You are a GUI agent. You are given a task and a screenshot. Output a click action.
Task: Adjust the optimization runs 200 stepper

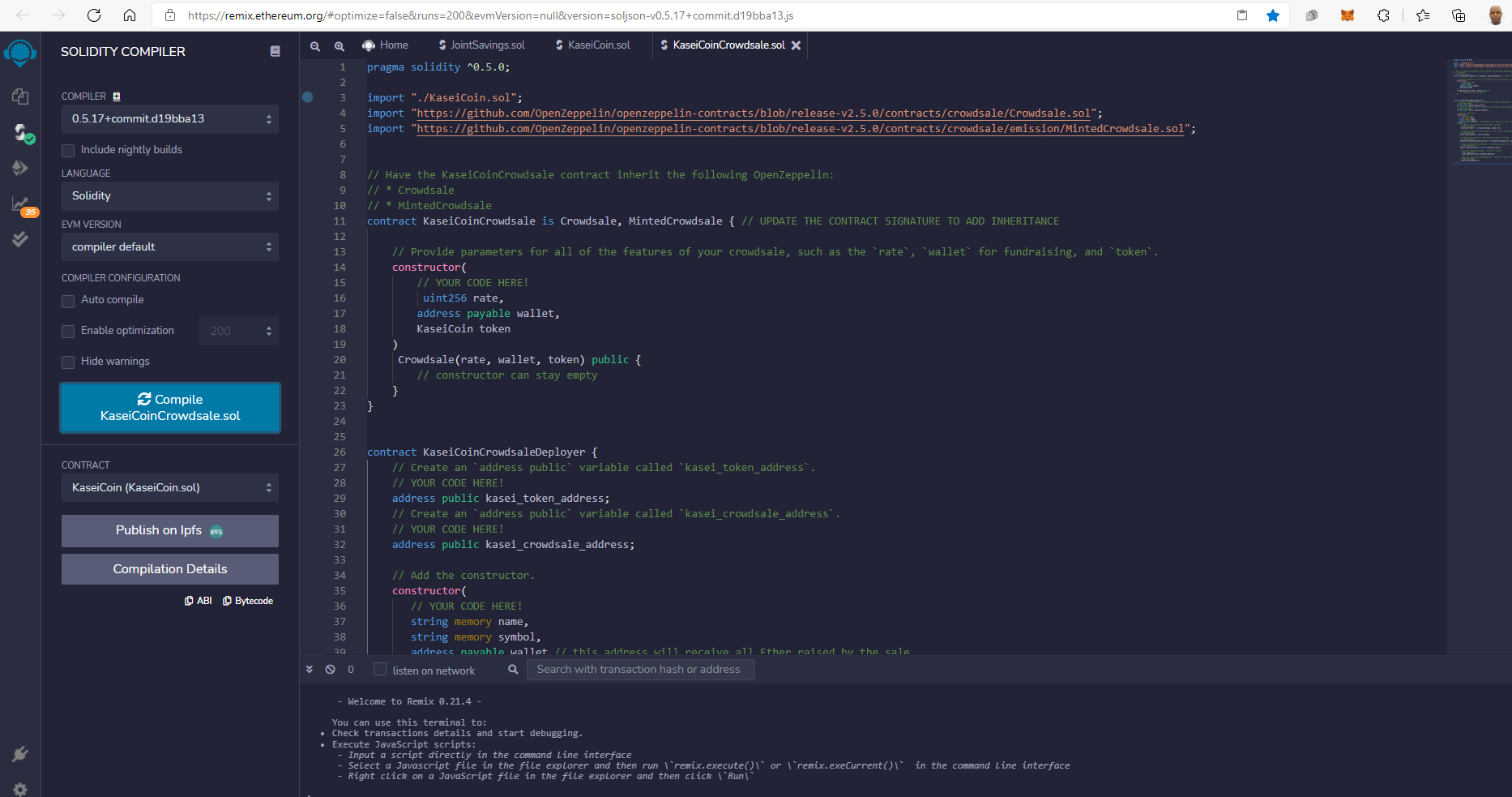point(239,331)
